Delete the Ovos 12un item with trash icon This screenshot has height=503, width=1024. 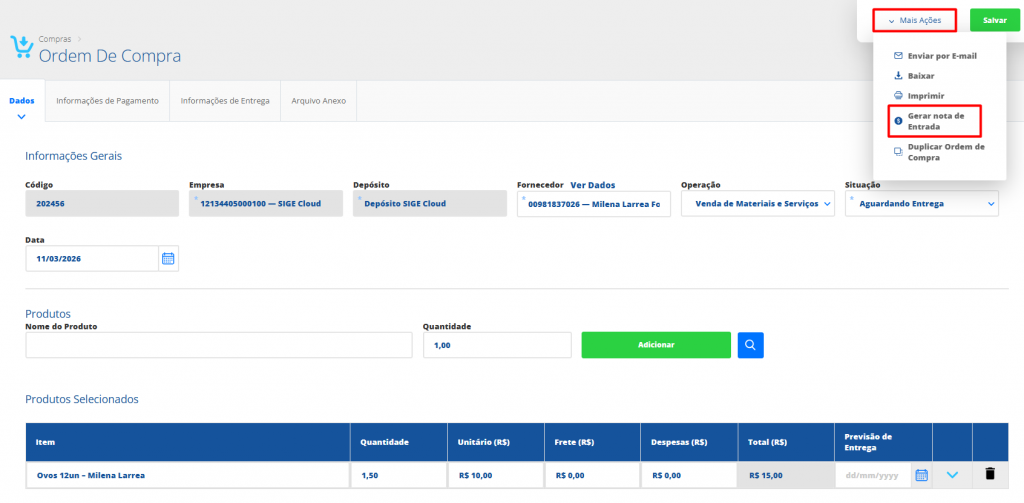(990, 474)
